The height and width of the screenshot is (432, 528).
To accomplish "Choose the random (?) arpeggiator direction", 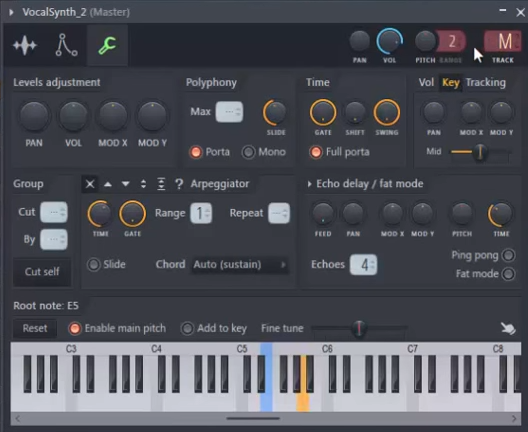I will tap(179, 184).
